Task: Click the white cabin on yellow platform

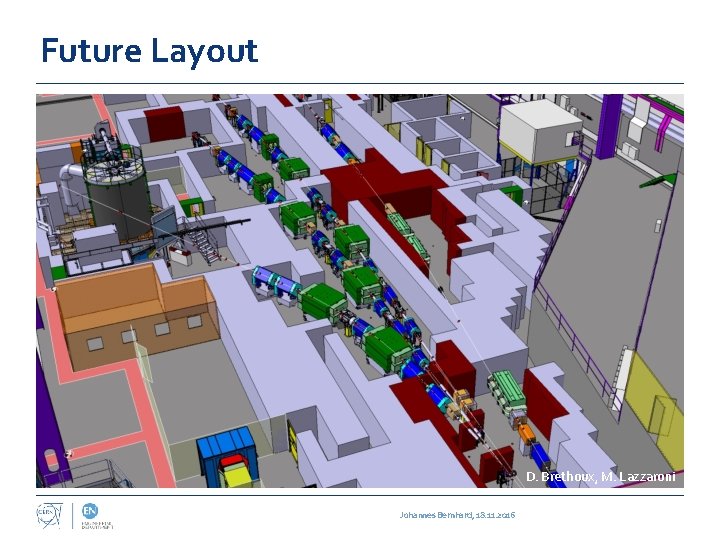Action: 540,132
